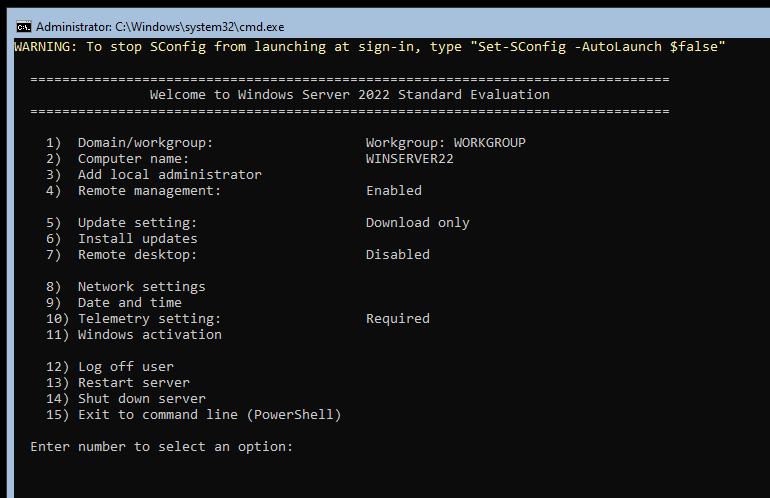770x498 pixels.
Task: Select the '6) Install updates' line
Action: tap(121, 239)
